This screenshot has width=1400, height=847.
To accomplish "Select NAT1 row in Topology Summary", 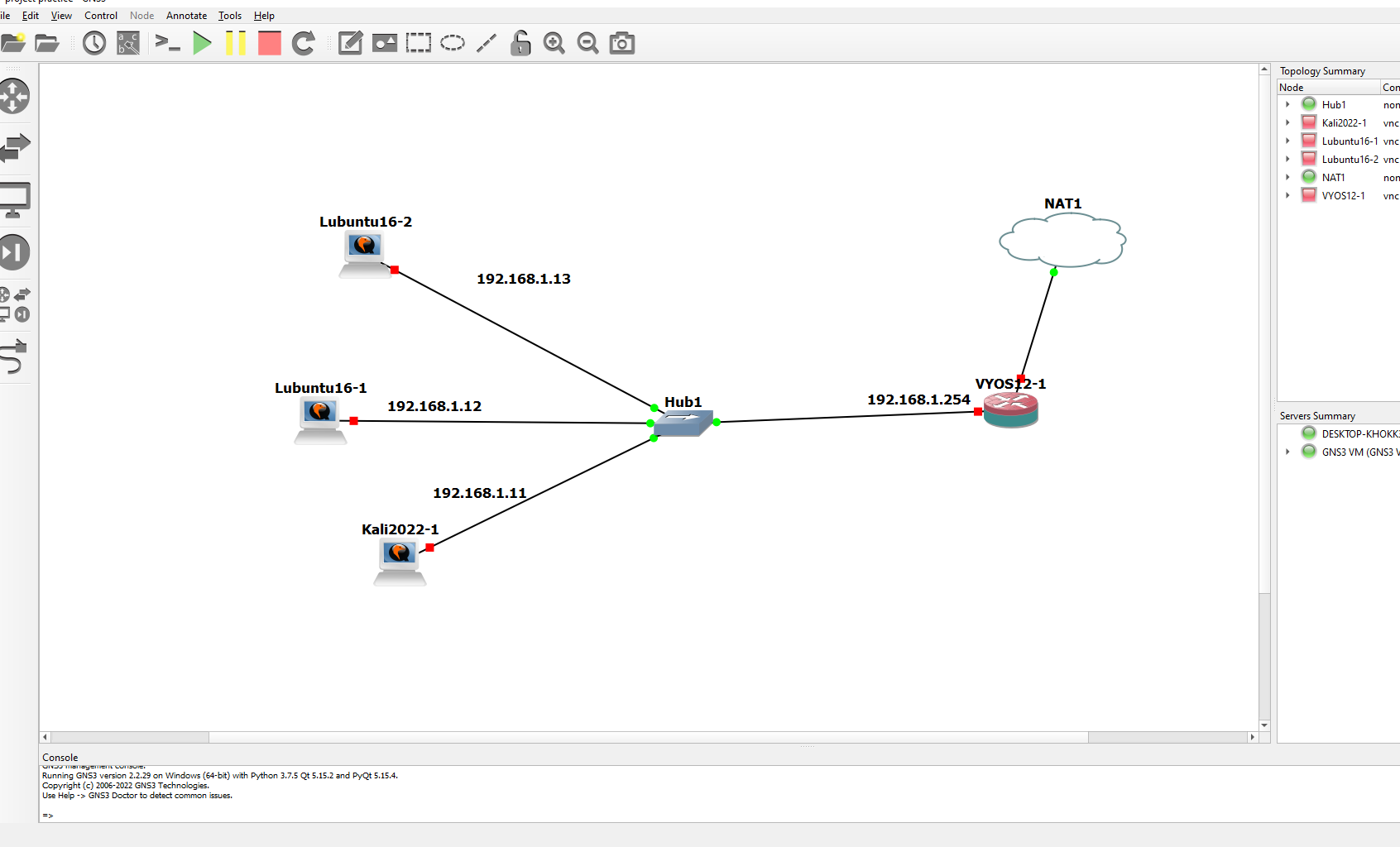I will click(1339, 178).
